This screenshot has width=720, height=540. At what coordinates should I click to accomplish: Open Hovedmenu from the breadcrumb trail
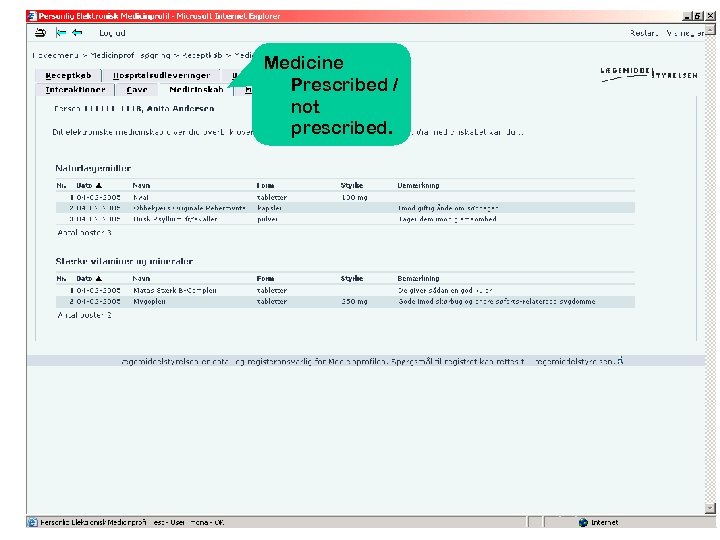point(55,56)
